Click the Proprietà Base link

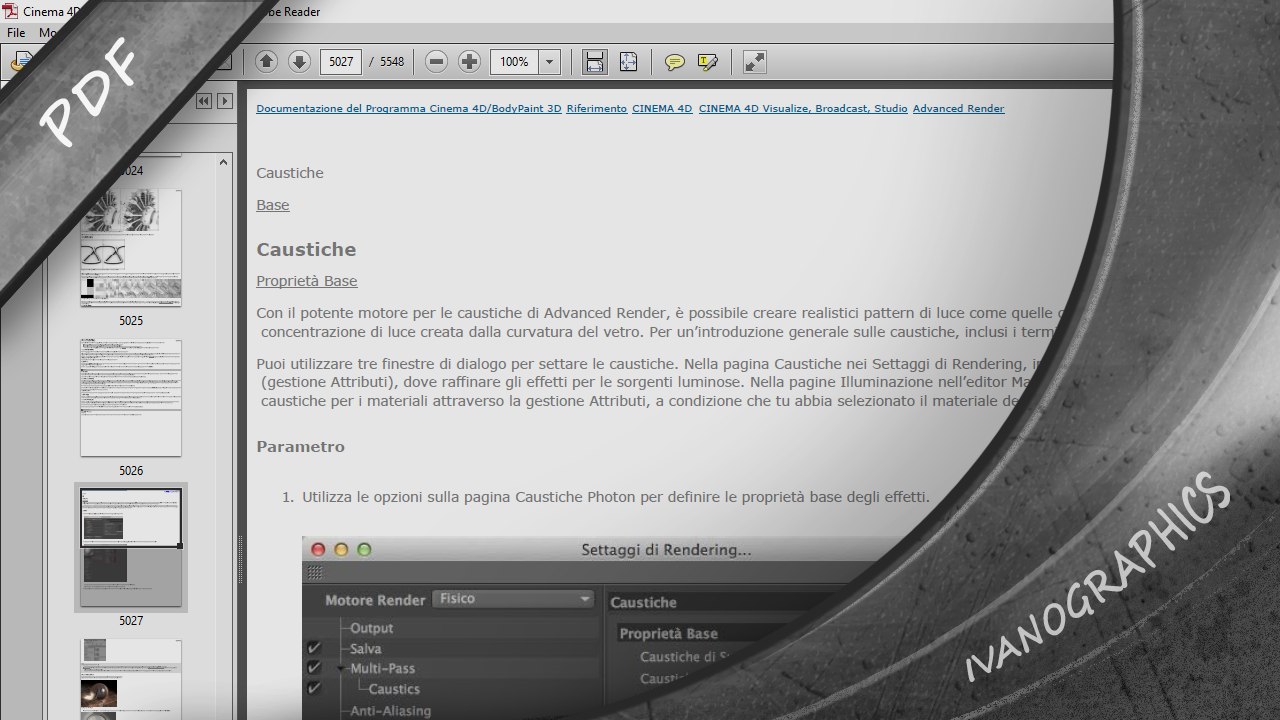point(307,281)
